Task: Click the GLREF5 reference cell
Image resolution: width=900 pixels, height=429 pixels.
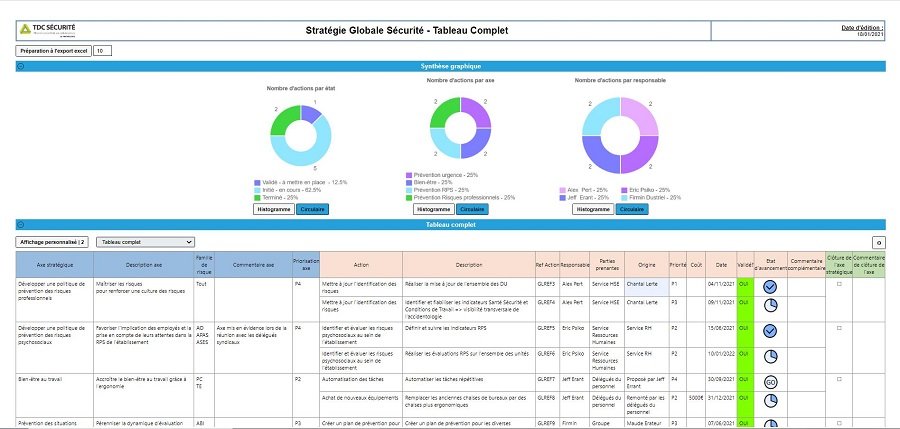Action: 547,334
